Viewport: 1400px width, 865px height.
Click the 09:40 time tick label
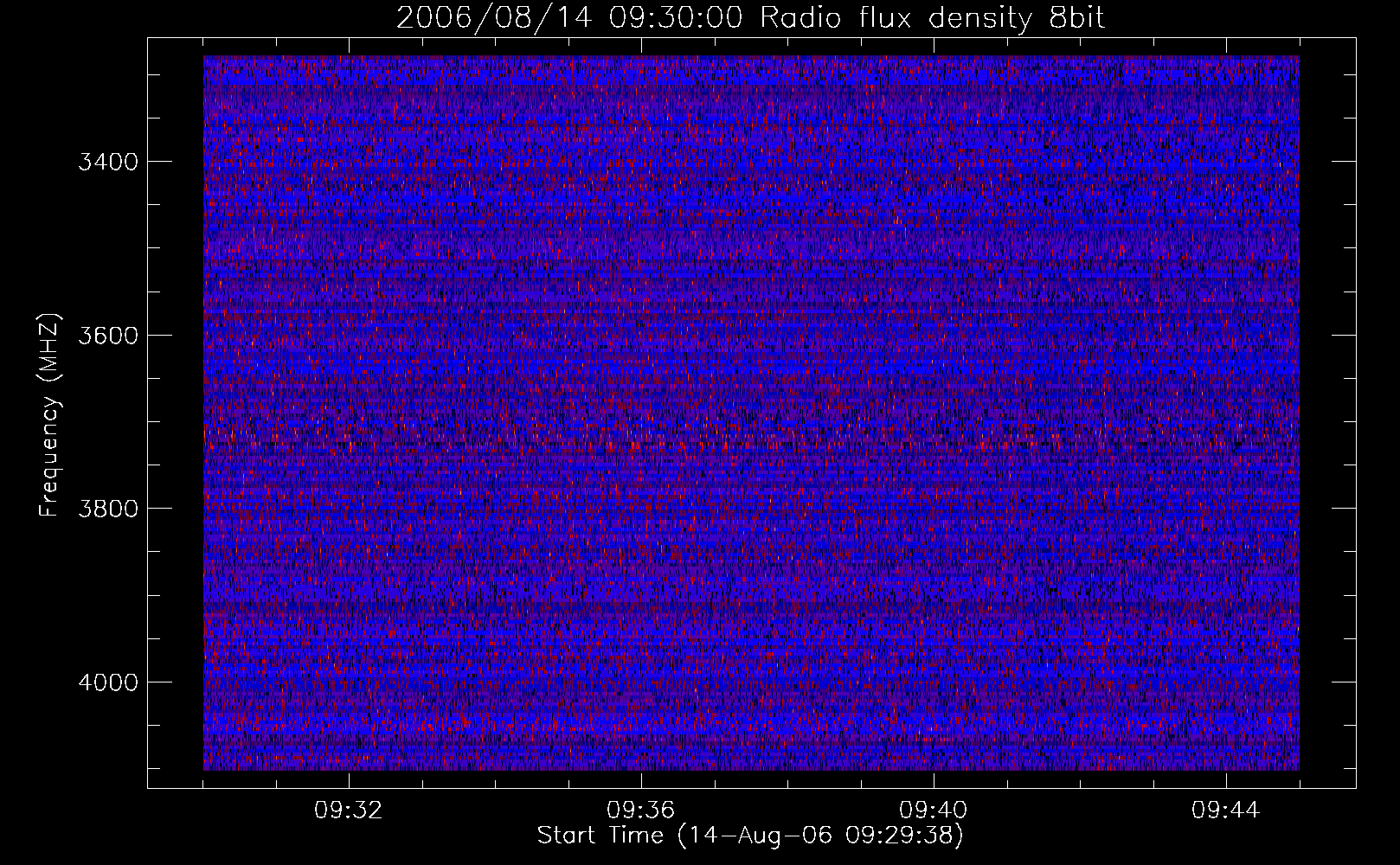(x=934, y=811)
